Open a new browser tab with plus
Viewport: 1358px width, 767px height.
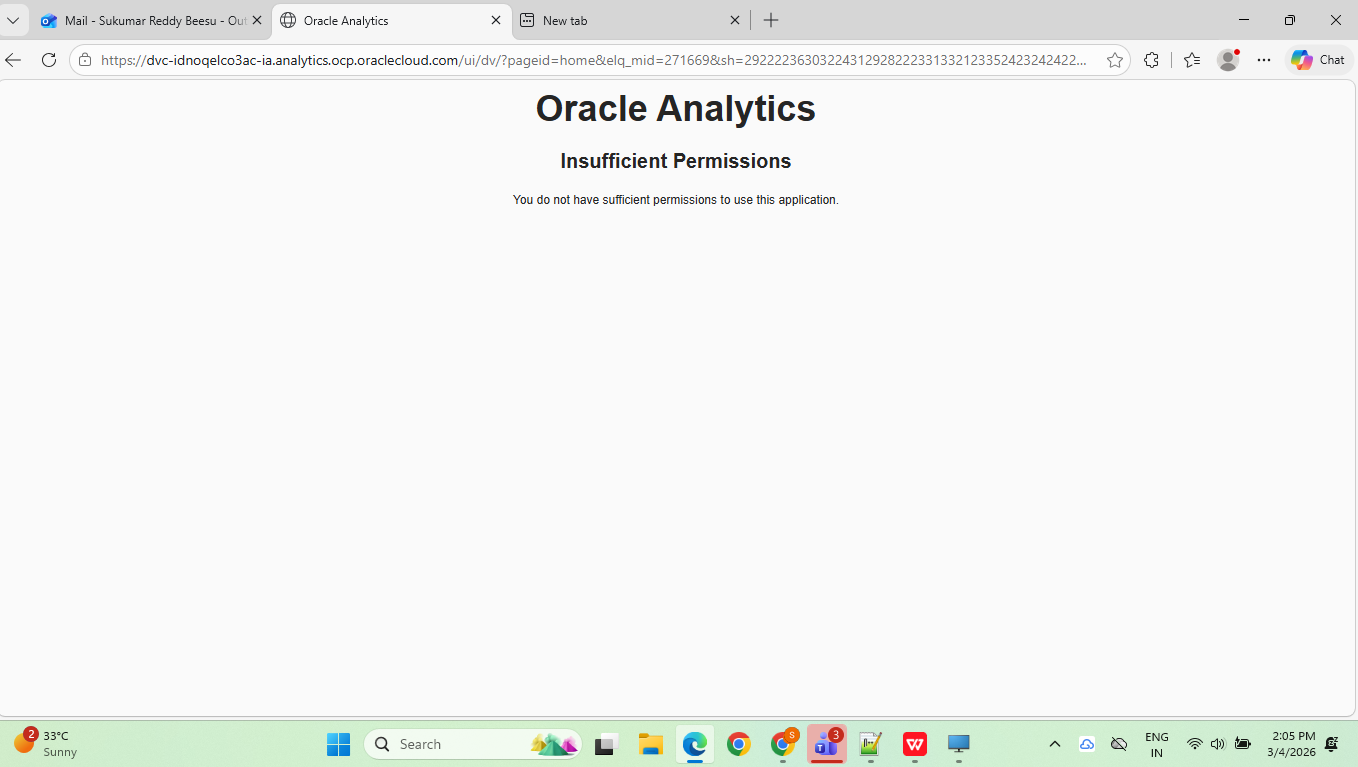pos(770,20)
